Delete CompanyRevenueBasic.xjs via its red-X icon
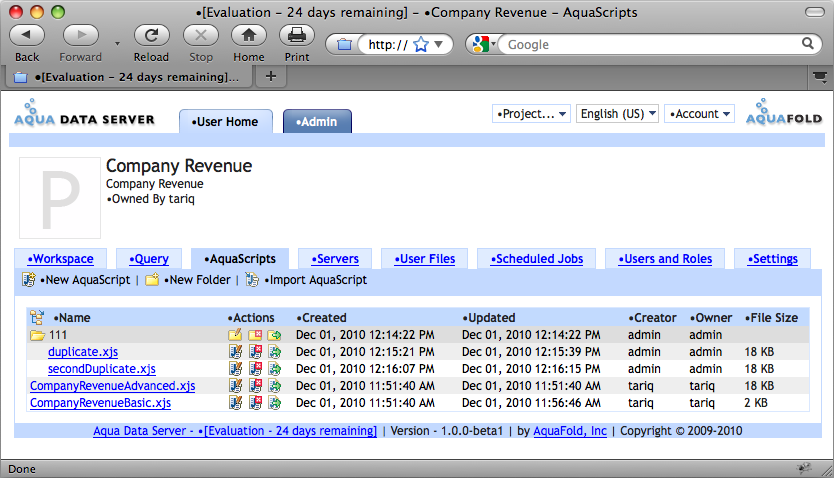This screenshot has width=834, height=478. pyautogui.click(x=255, y=403)
